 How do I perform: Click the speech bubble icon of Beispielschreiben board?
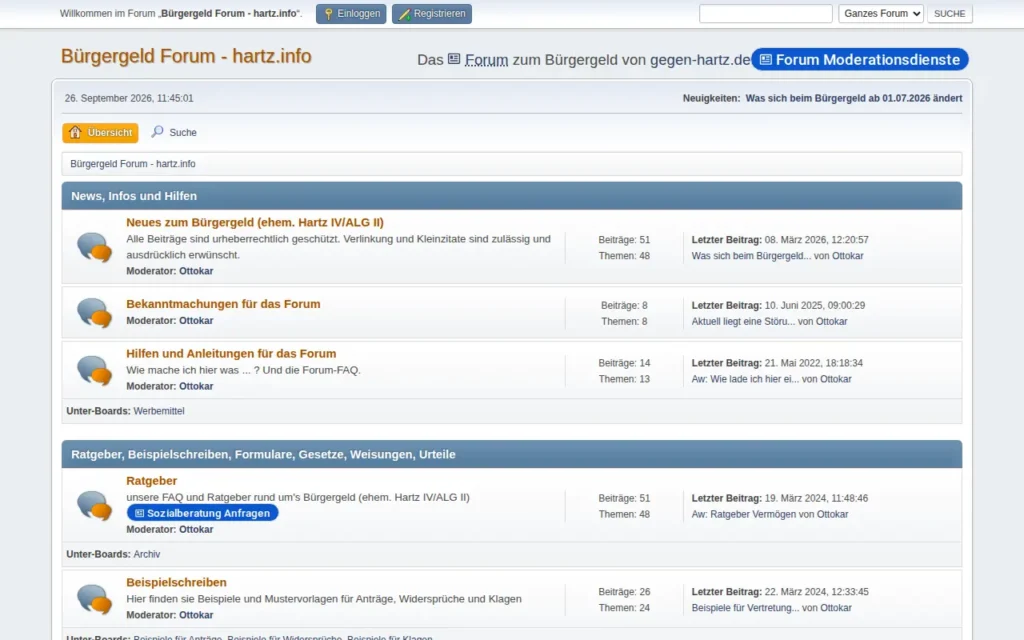[94, 599]
